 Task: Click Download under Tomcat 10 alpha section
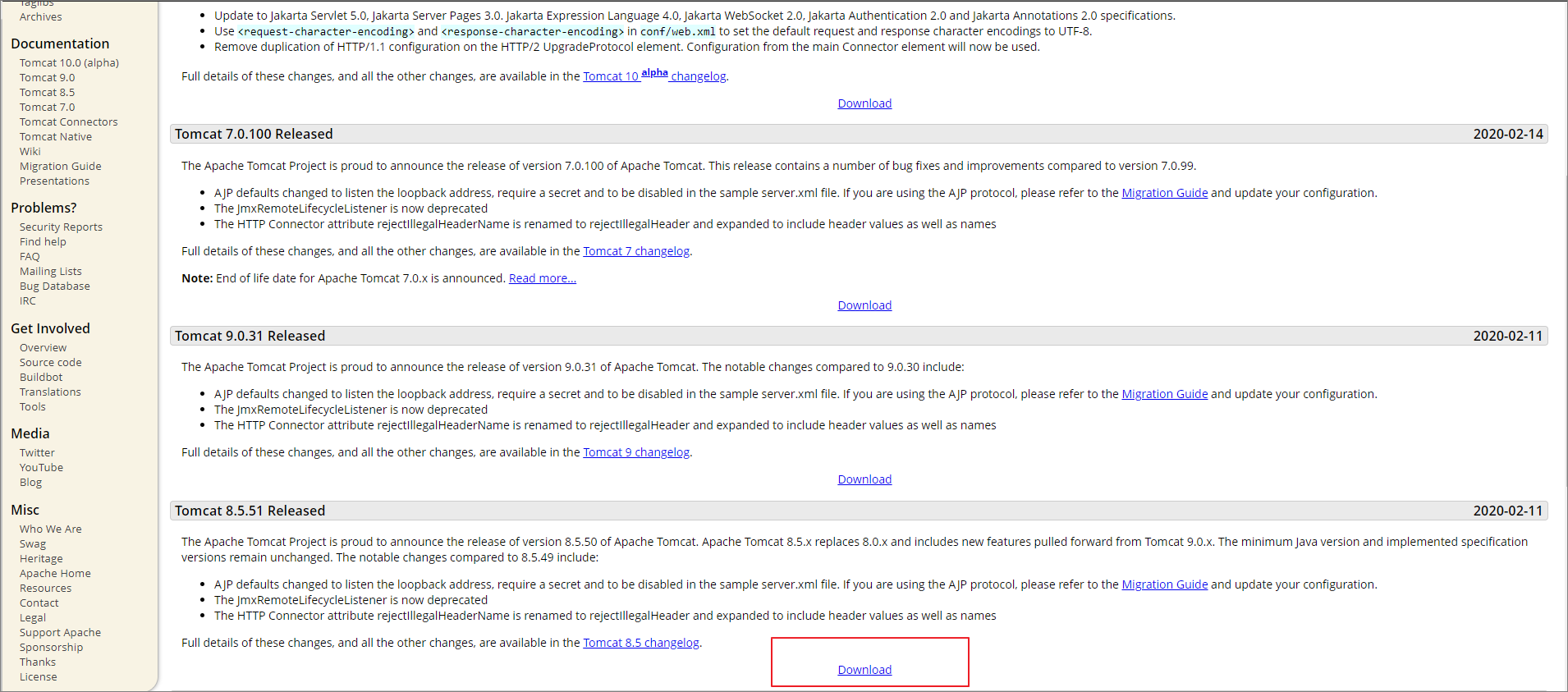pyautogui.click(x=864, y=103)
